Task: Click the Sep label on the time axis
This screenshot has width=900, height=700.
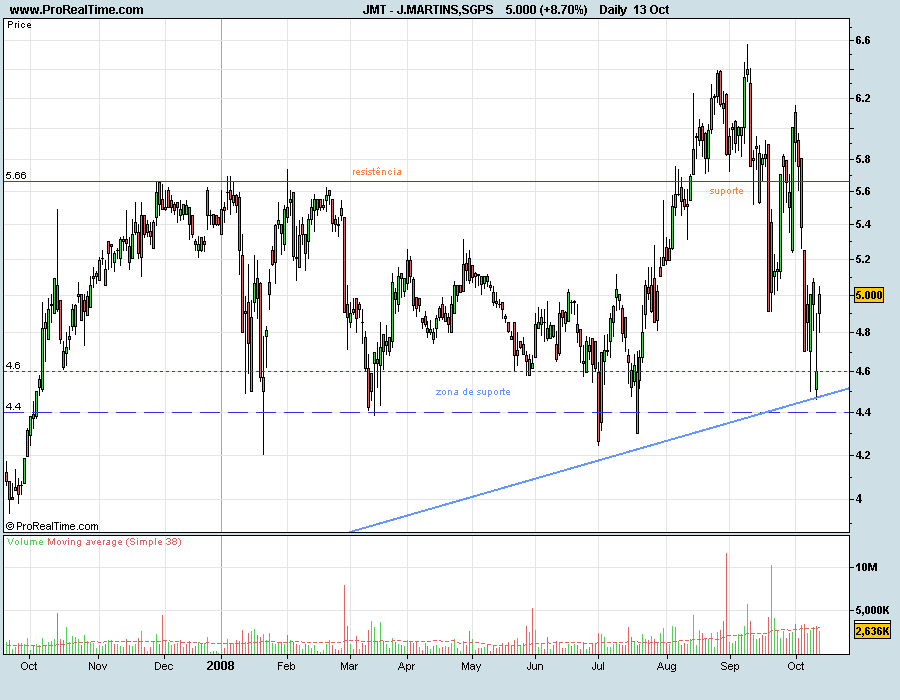Action: 730,666
